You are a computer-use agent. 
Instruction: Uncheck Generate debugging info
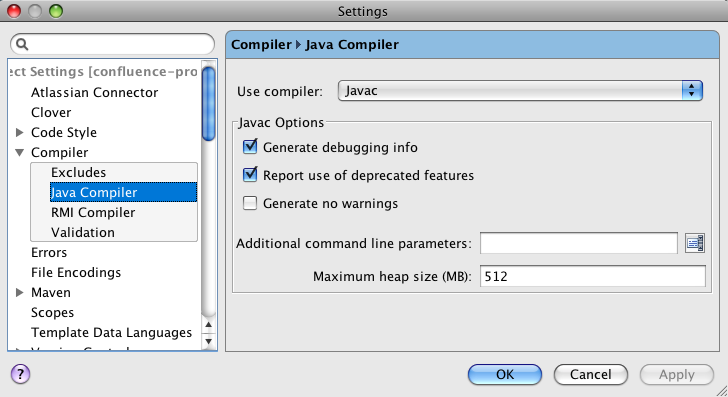250,147
